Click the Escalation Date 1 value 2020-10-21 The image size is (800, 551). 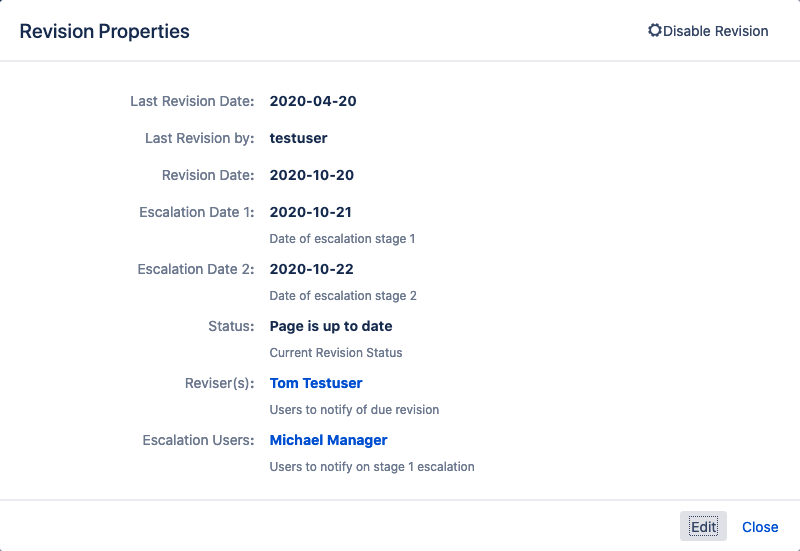tap(311, 212)
